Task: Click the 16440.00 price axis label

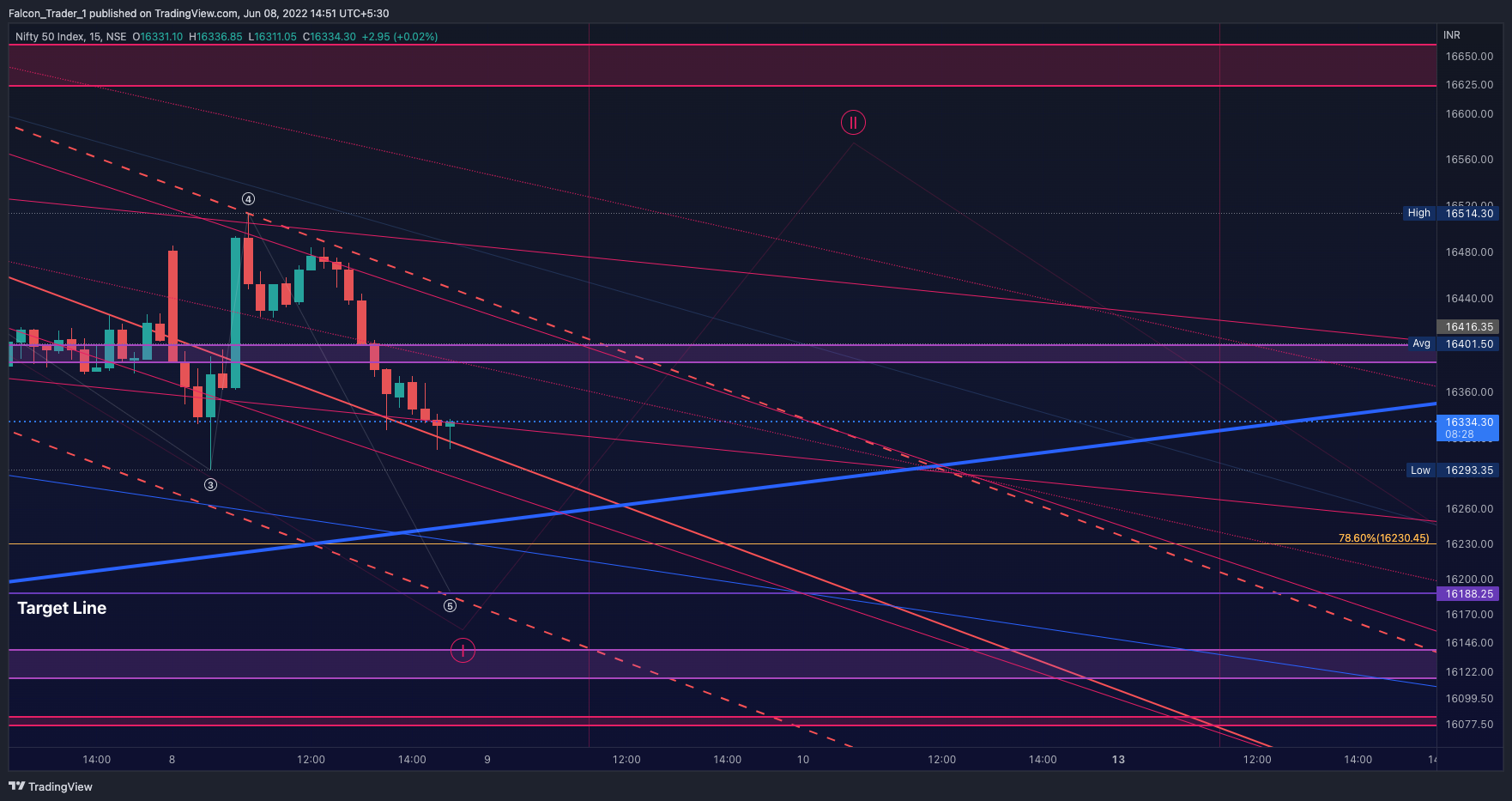Action: pos(1469,299)
